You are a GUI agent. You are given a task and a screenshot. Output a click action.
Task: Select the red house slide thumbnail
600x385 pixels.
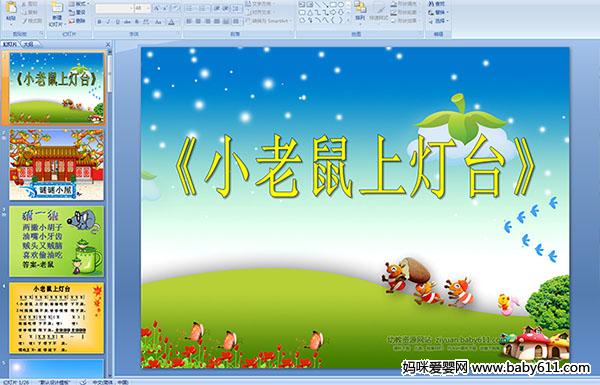tap(57, 165)
